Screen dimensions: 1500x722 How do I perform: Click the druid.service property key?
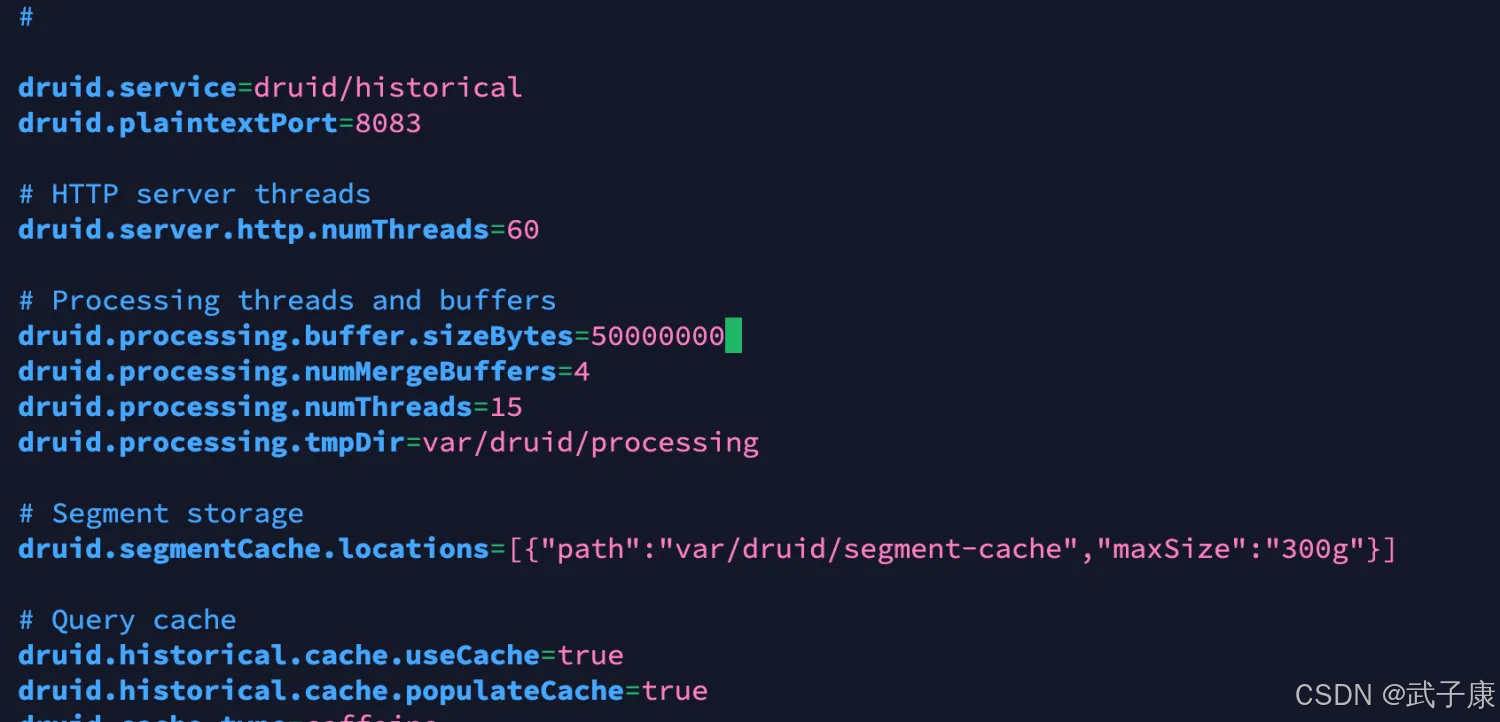(127, 88)
